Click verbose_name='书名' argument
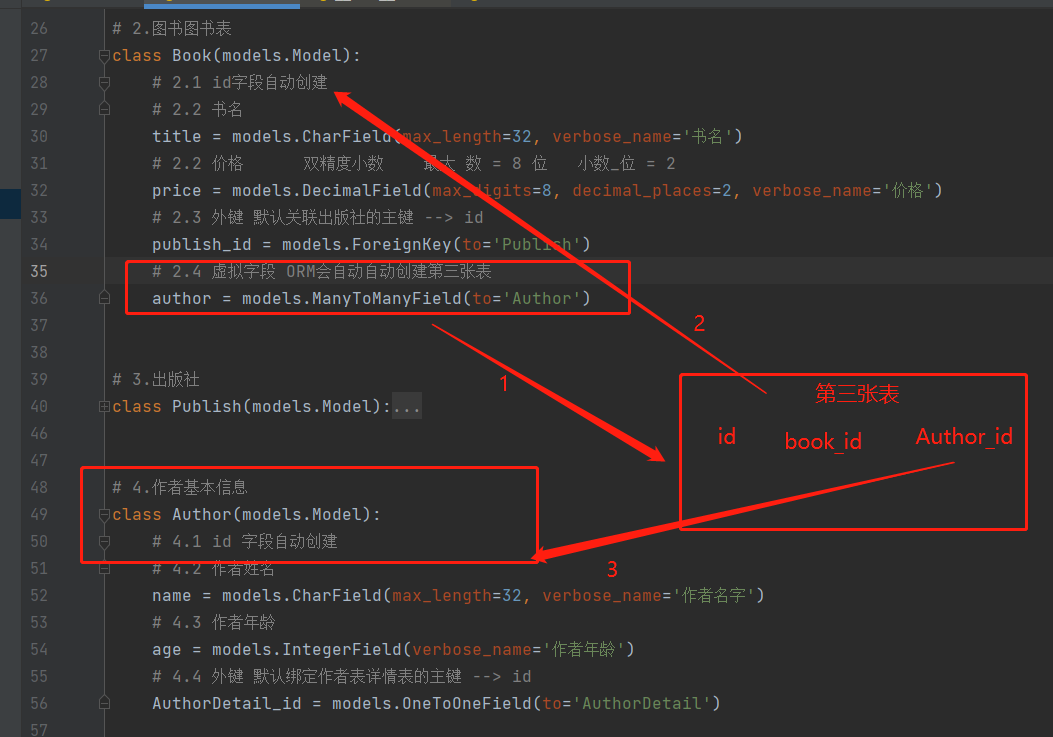Viewport: 1053px width, 737px height. point(643,136)
